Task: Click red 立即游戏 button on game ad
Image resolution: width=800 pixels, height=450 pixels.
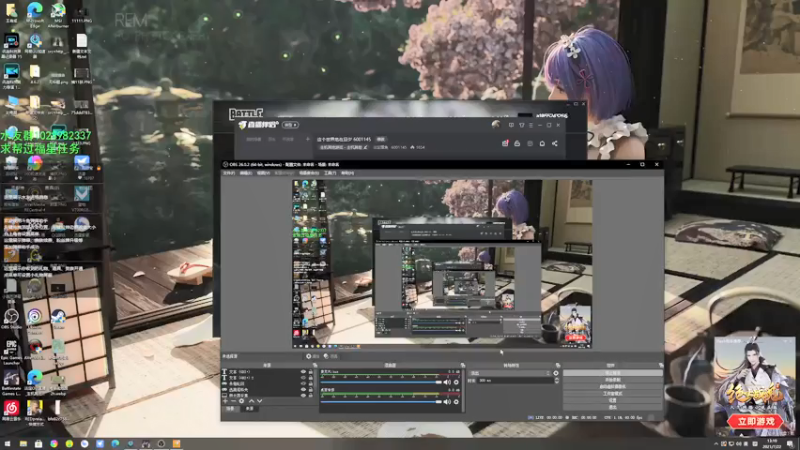Action: (755, 421)
